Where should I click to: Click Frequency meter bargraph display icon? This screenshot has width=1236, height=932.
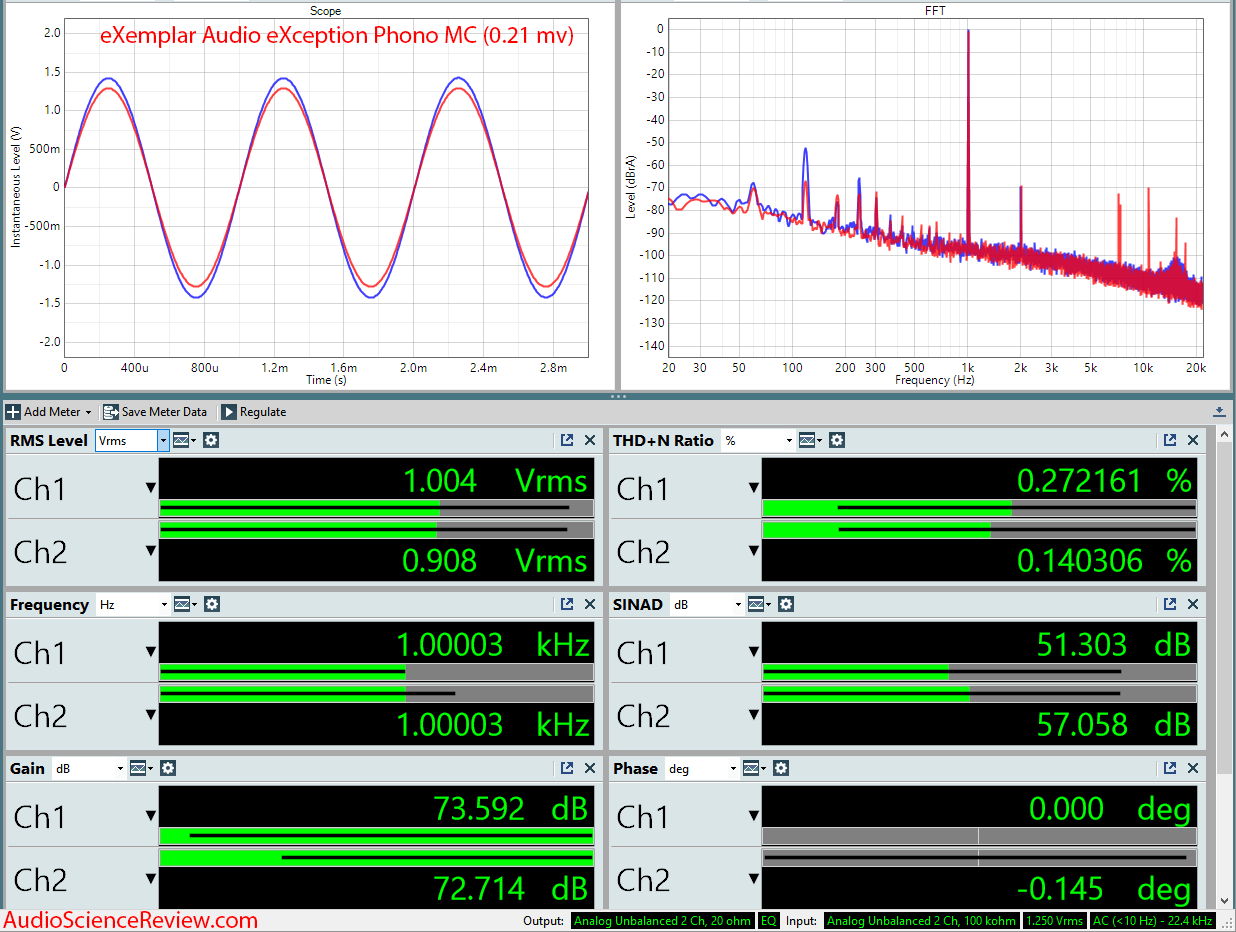coord(185,604)
